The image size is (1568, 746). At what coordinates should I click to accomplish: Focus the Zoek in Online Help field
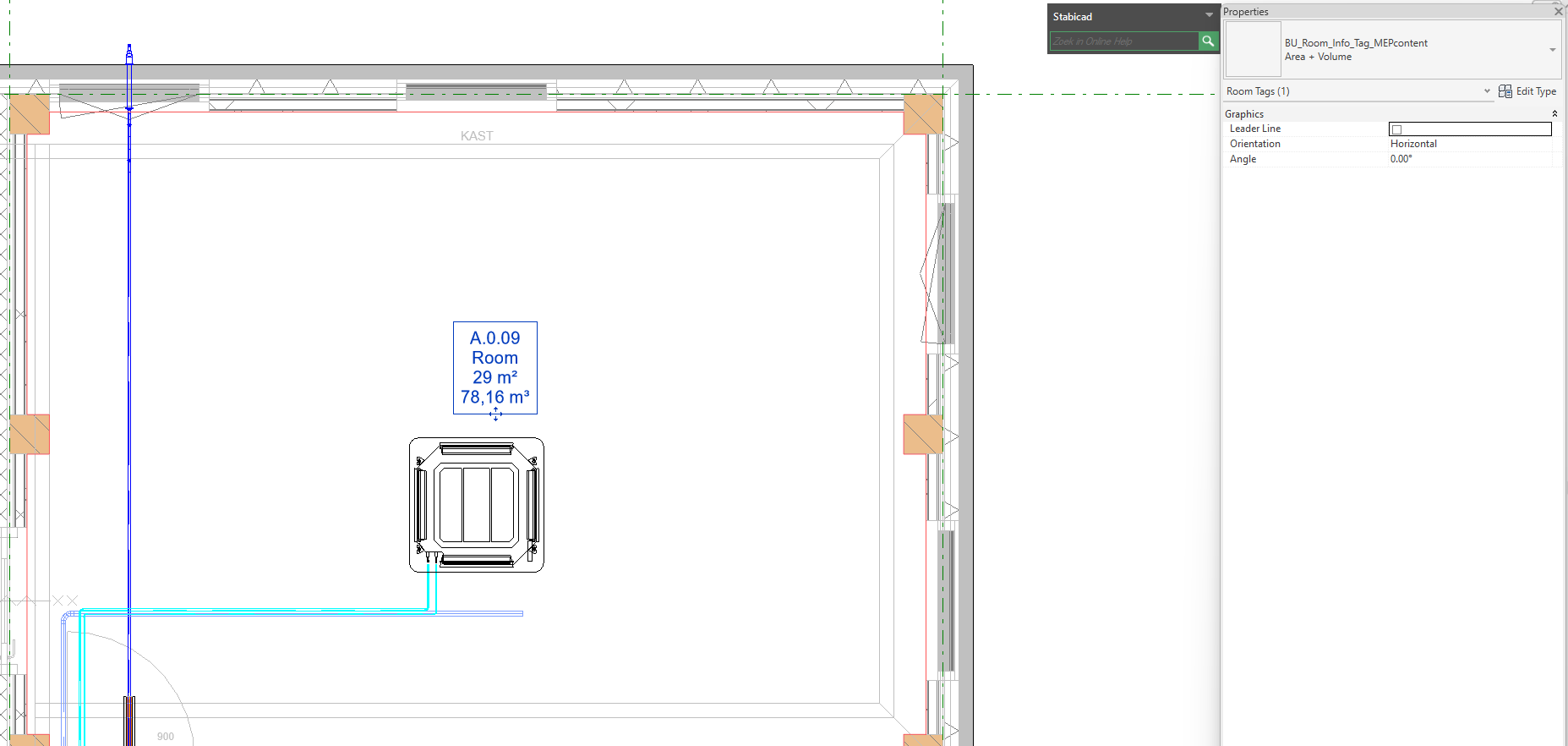(x=1124, y=41)
